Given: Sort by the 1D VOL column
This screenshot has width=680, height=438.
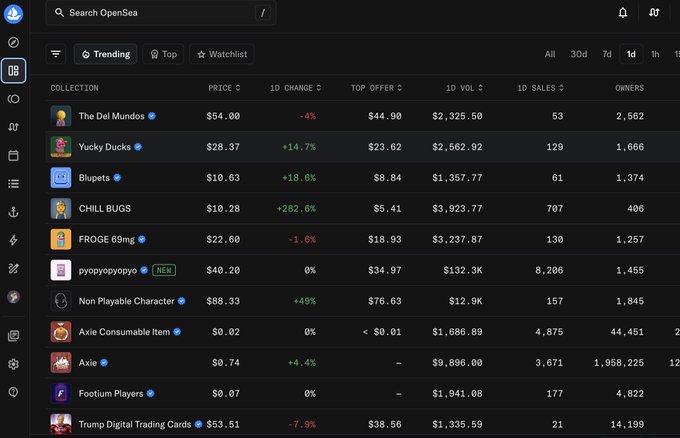Looking at the screenshot, I should click(464, 88).
